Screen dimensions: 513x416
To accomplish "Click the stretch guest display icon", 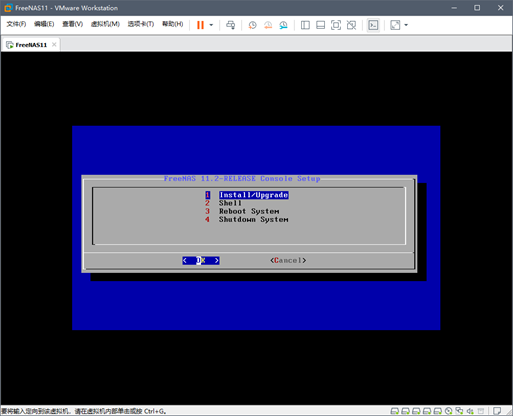I will [x=395, y=25].
